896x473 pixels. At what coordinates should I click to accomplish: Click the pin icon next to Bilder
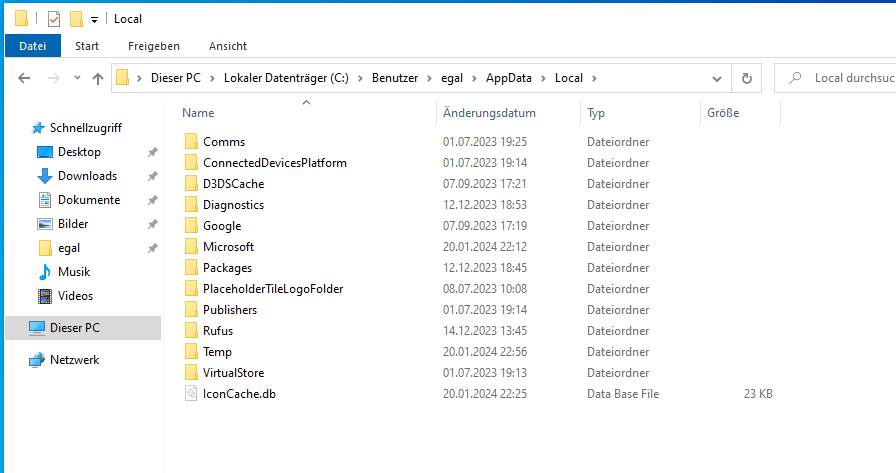153,224
